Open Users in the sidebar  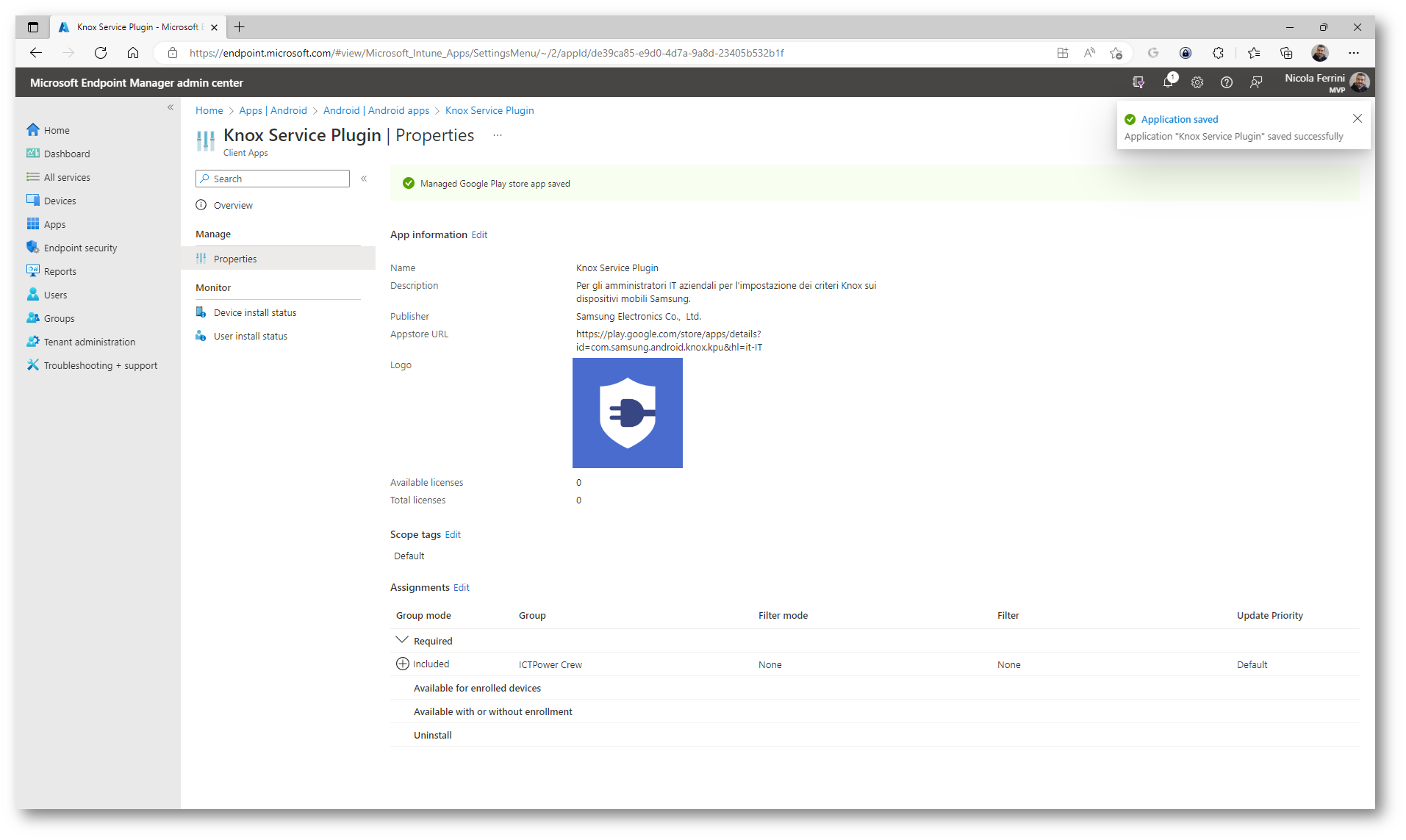tap(46, 295)
